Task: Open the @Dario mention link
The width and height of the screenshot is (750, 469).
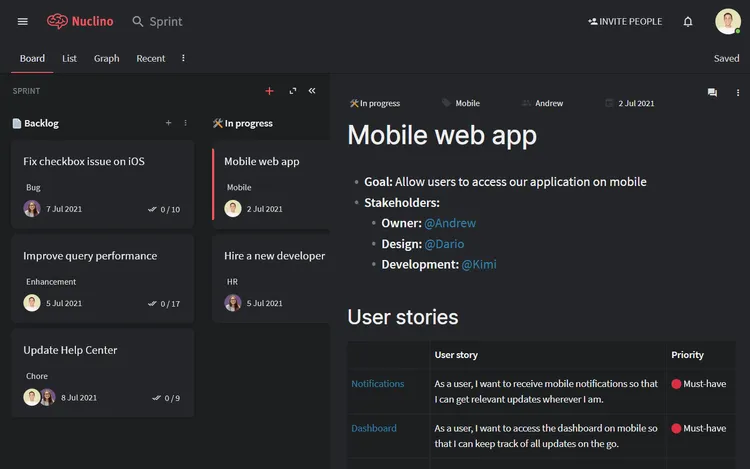Action: (444, 244)
